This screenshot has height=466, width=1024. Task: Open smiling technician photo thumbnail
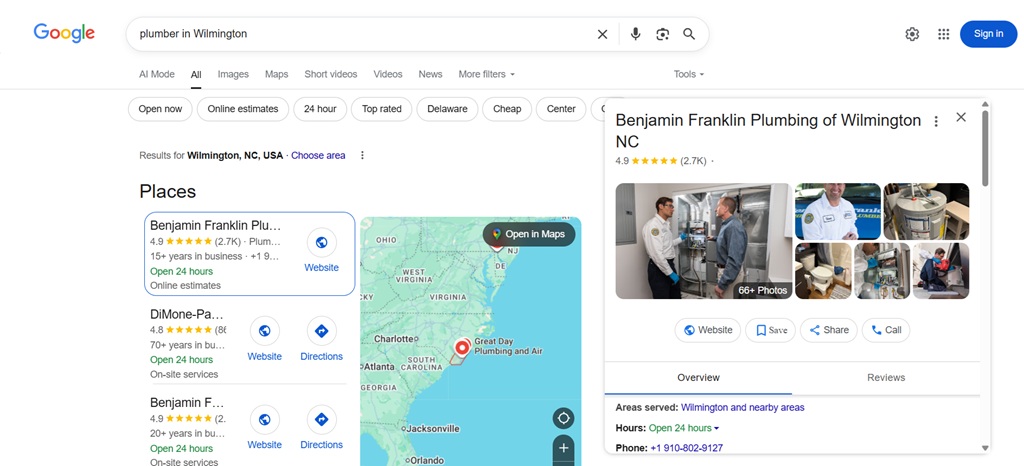(x=837, y=211)
